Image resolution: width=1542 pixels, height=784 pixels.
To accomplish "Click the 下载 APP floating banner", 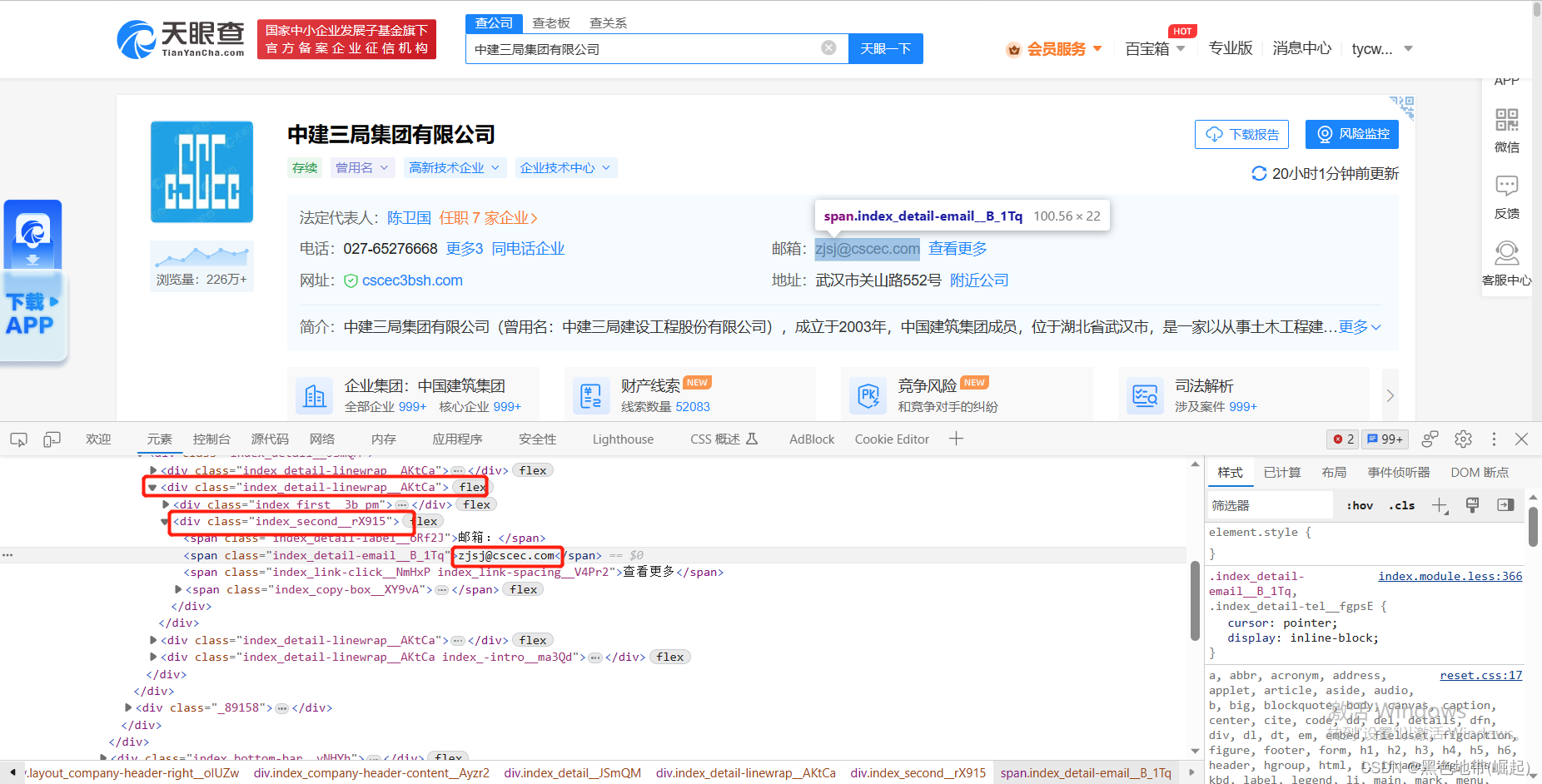I will pyautogui.click(x=32, y=281).
